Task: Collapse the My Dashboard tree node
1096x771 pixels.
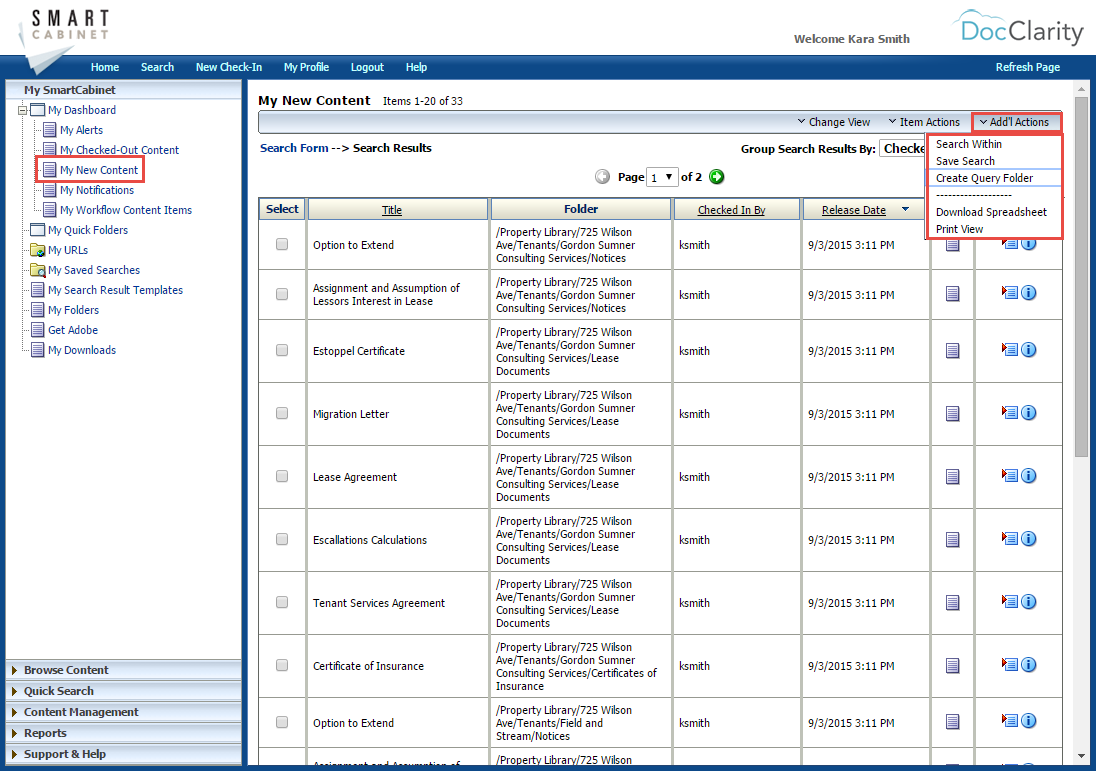Action: [21, 110]
